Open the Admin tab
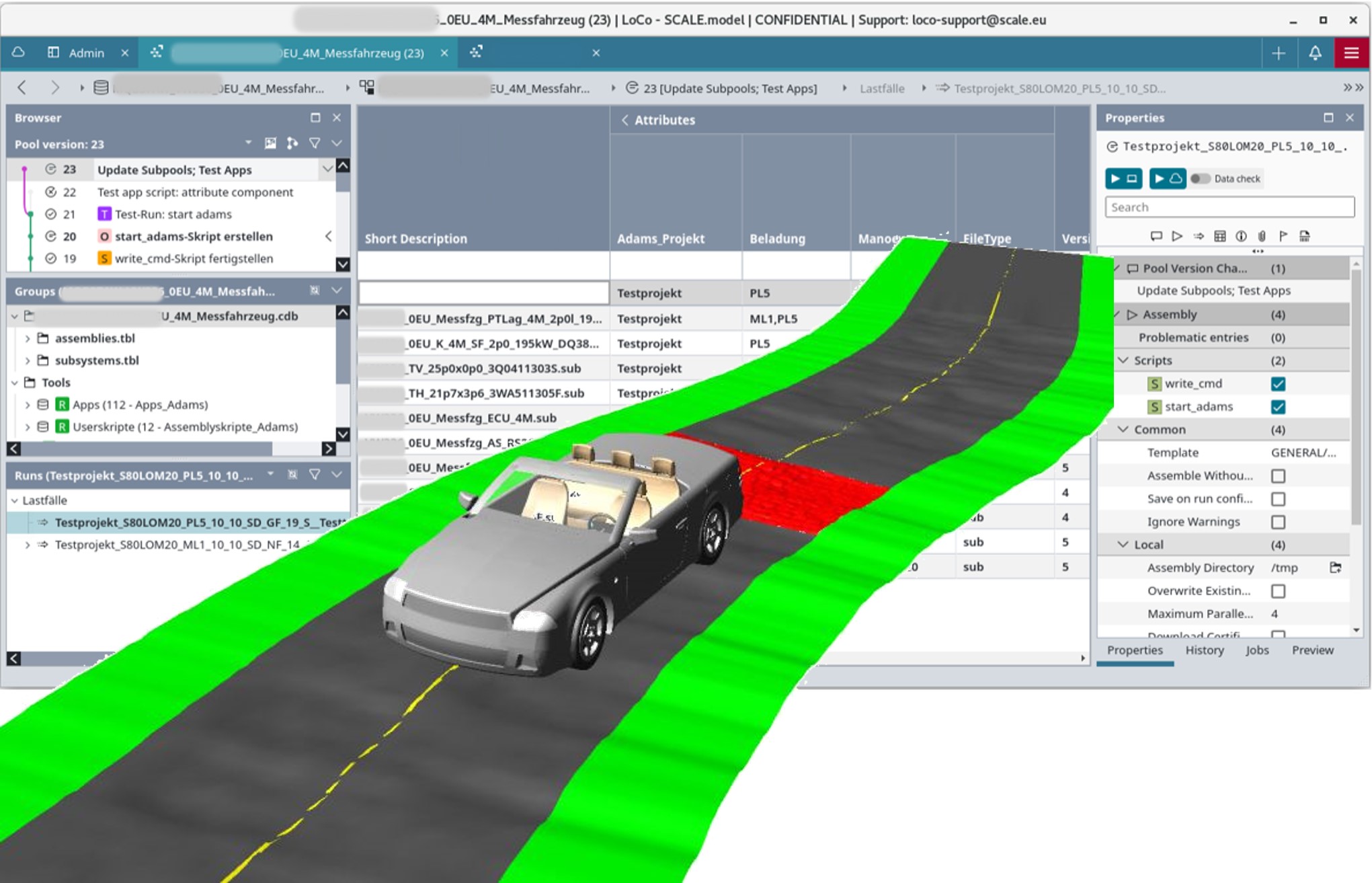 [x=87, y=52]
